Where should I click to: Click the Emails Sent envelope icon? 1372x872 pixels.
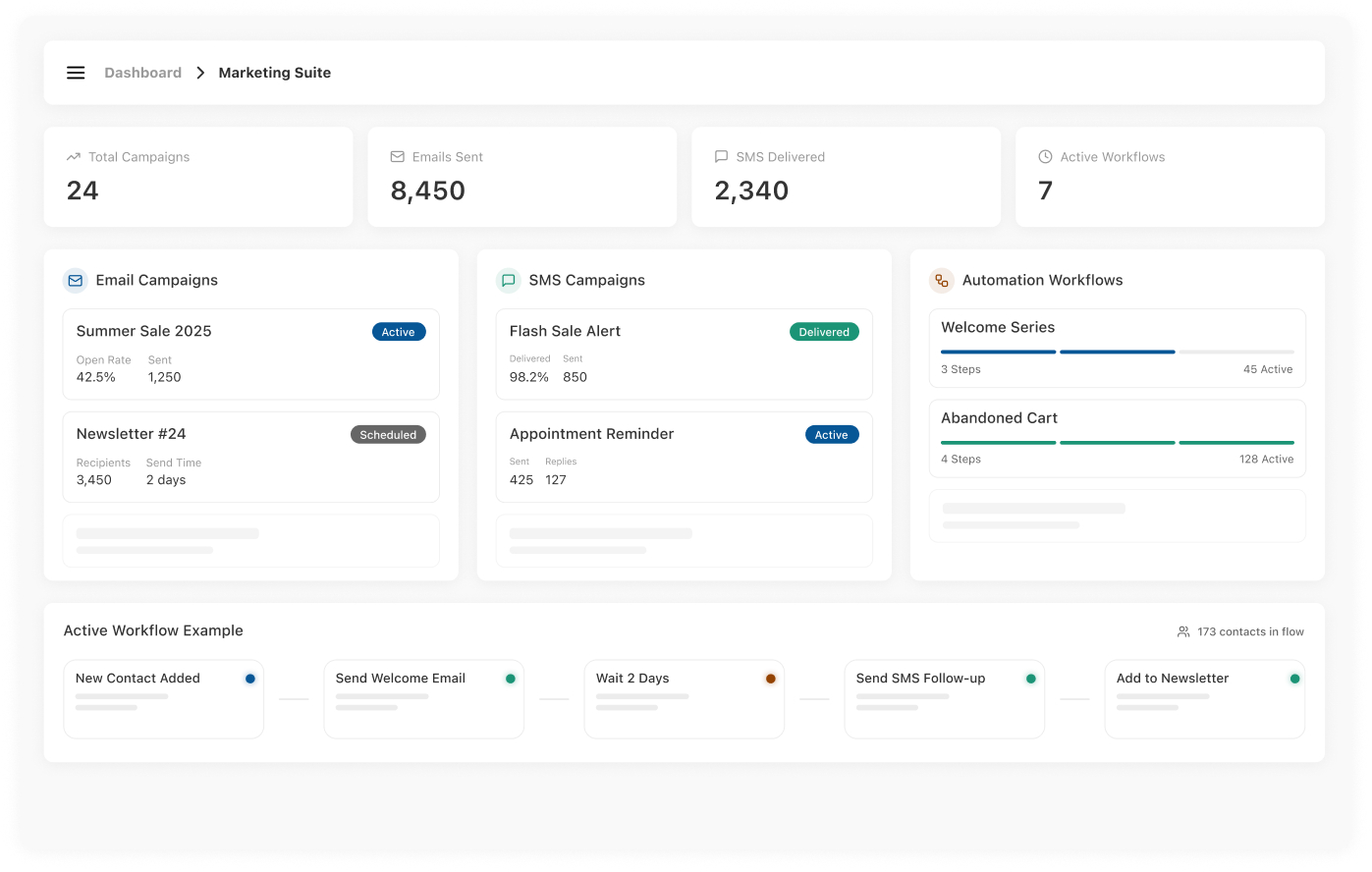pyautogui.click(x=398, y=157)
